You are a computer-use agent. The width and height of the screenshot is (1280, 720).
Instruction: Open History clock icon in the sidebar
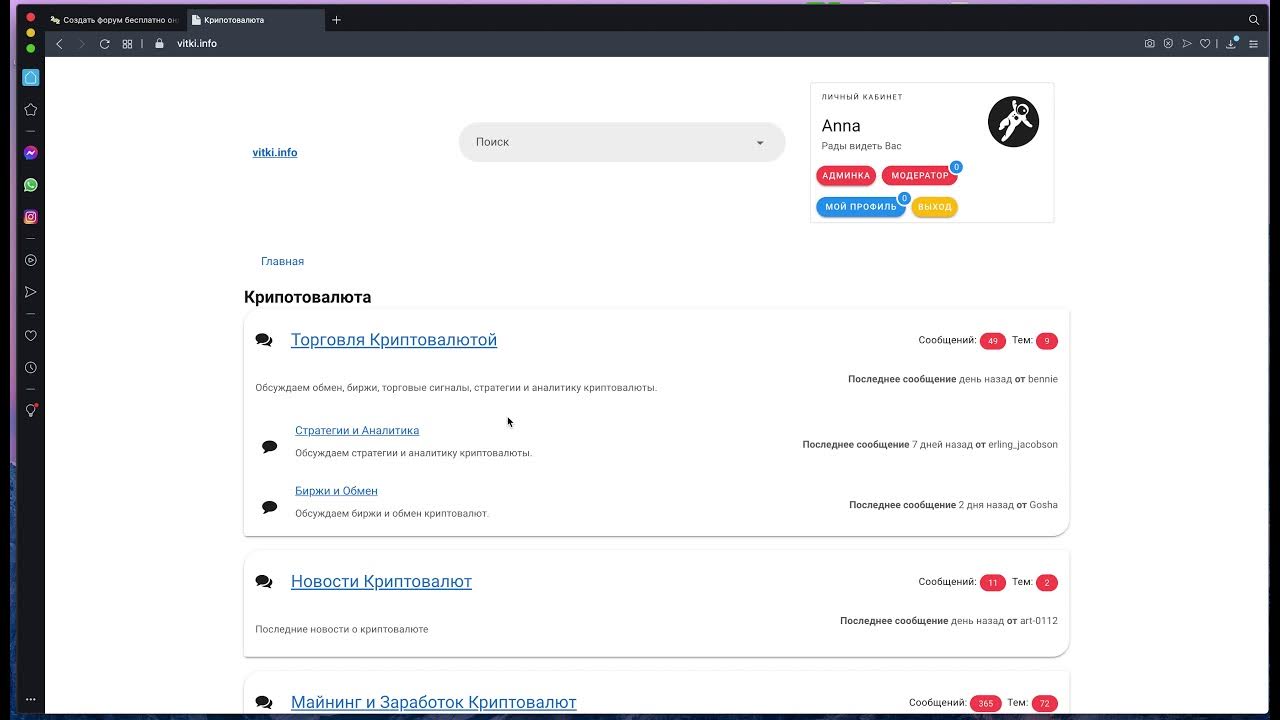(30, 368)
